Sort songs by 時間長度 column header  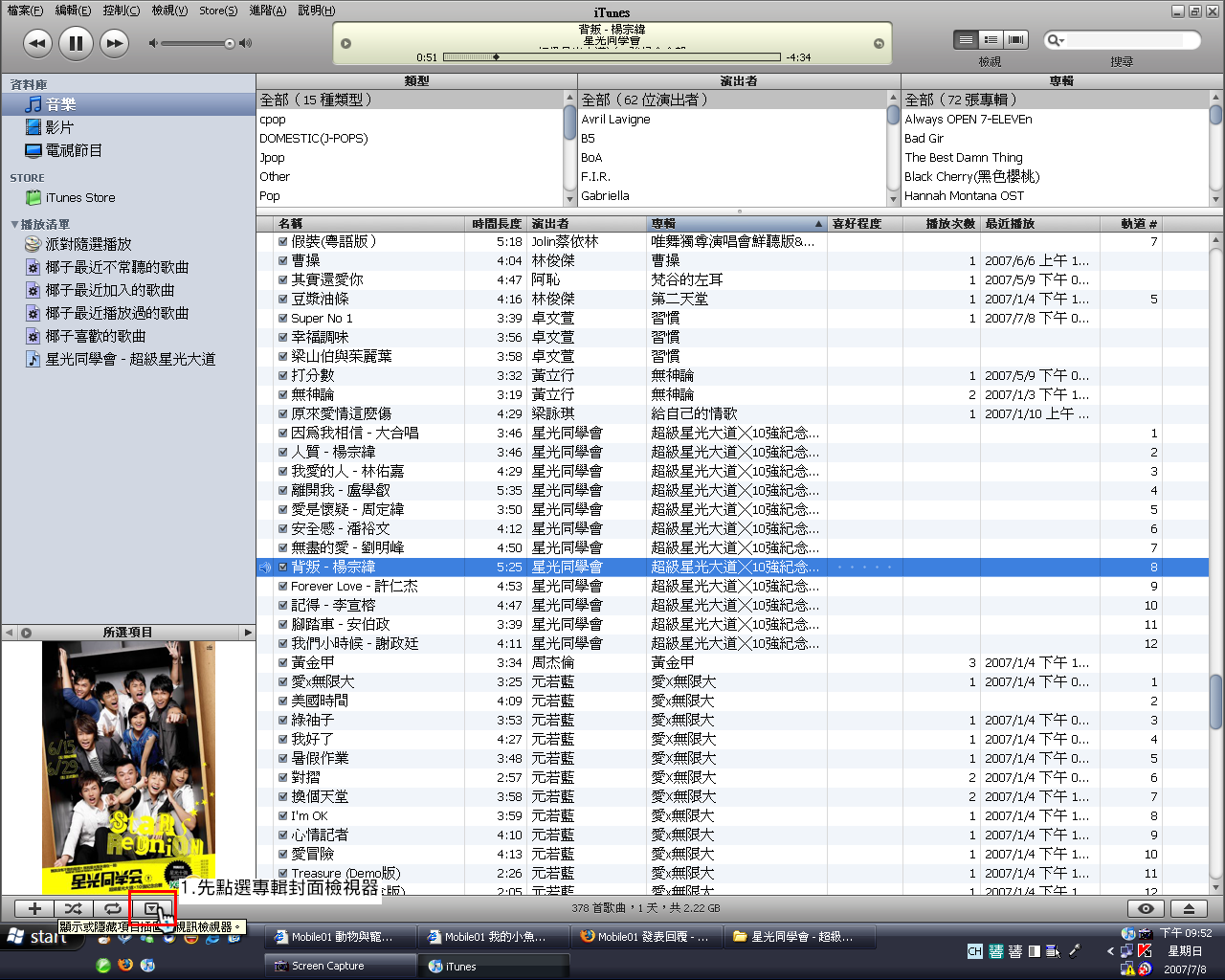click(498, 224)
